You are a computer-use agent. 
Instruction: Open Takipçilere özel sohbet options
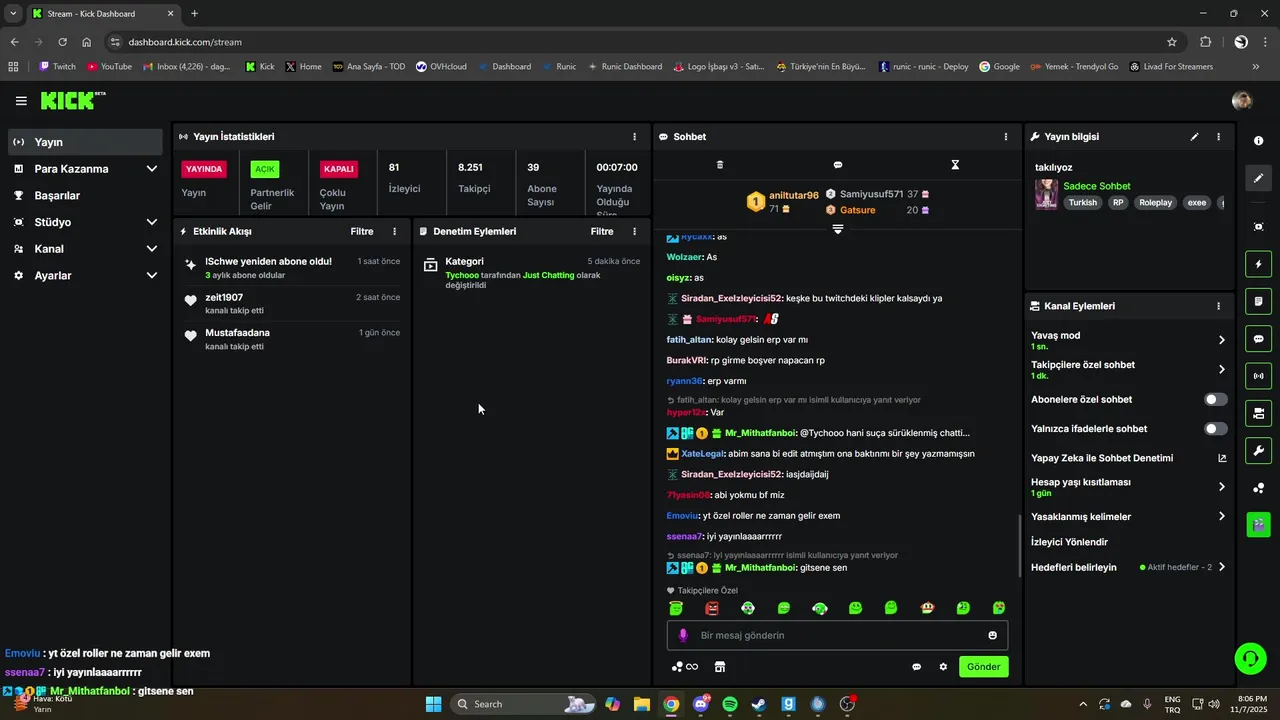point(1129,370)
